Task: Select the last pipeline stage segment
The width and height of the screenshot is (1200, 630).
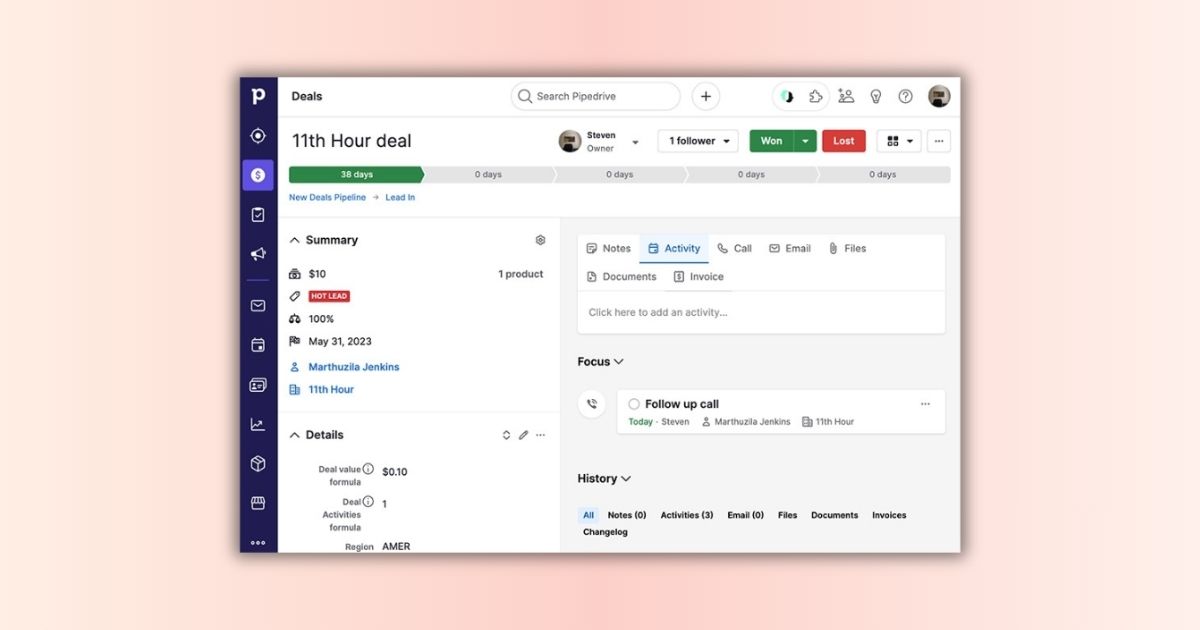Action: (x=883, y=175)
